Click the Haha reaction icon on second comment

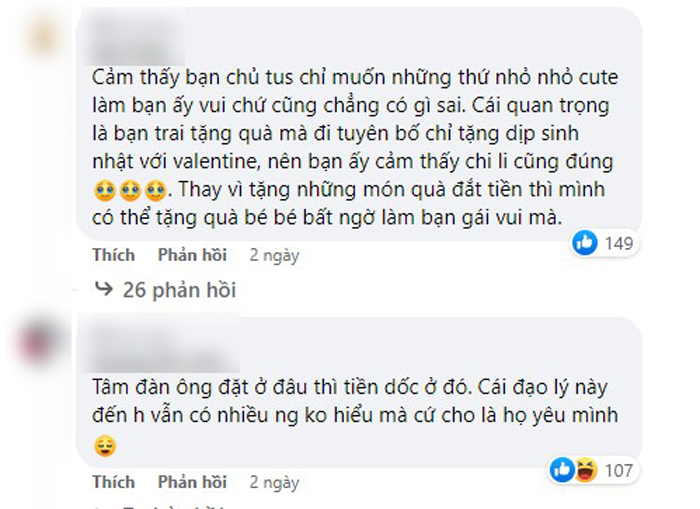click(x=585, y=469)
